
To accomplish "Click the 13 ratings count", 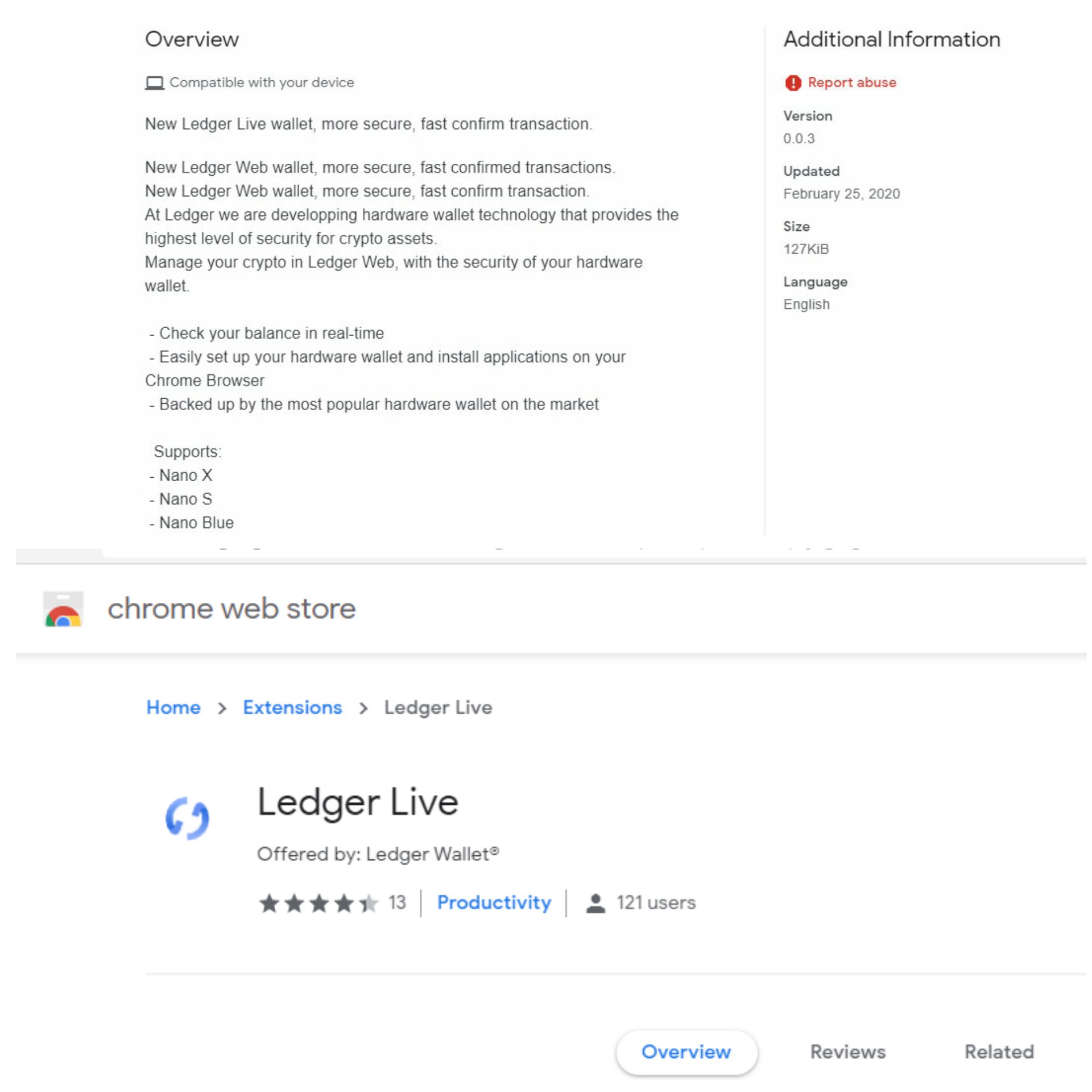I will pos(397,903).
